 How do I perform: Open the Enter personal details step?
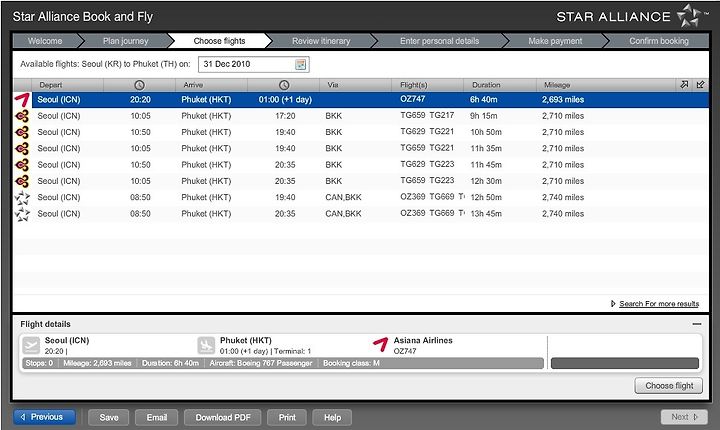(439, 41)
